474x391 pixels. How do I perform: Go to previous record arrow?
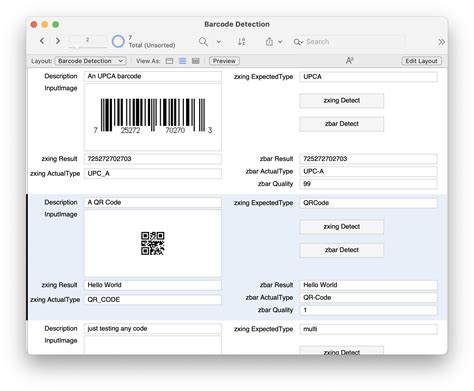pyautogui.click(x=42, y=41)
